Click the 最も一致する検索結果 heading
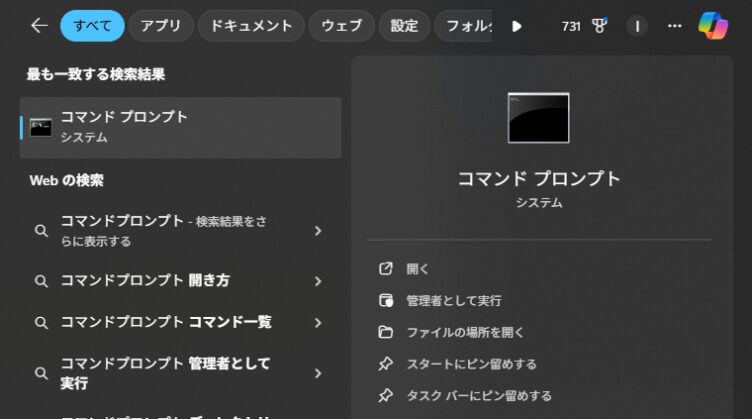 point(96,74)
